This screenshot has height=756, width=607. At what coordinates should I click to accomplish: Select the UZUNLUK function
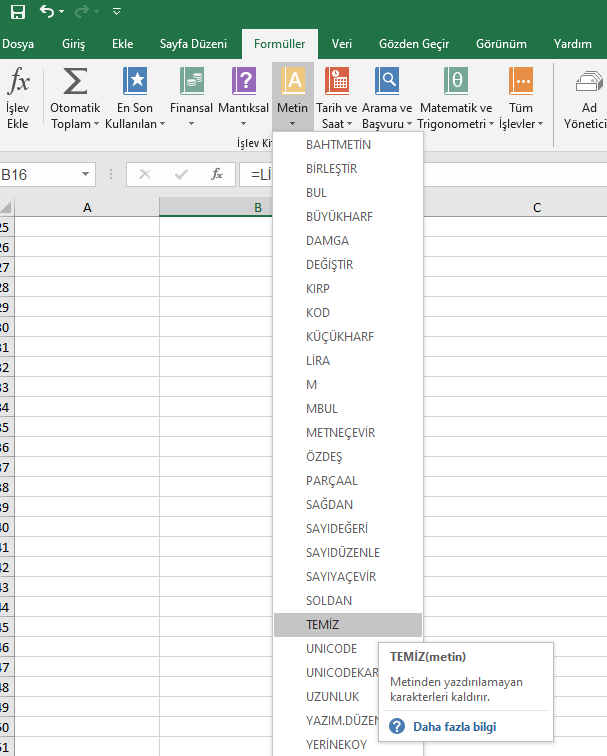click(x=333, y=697)
